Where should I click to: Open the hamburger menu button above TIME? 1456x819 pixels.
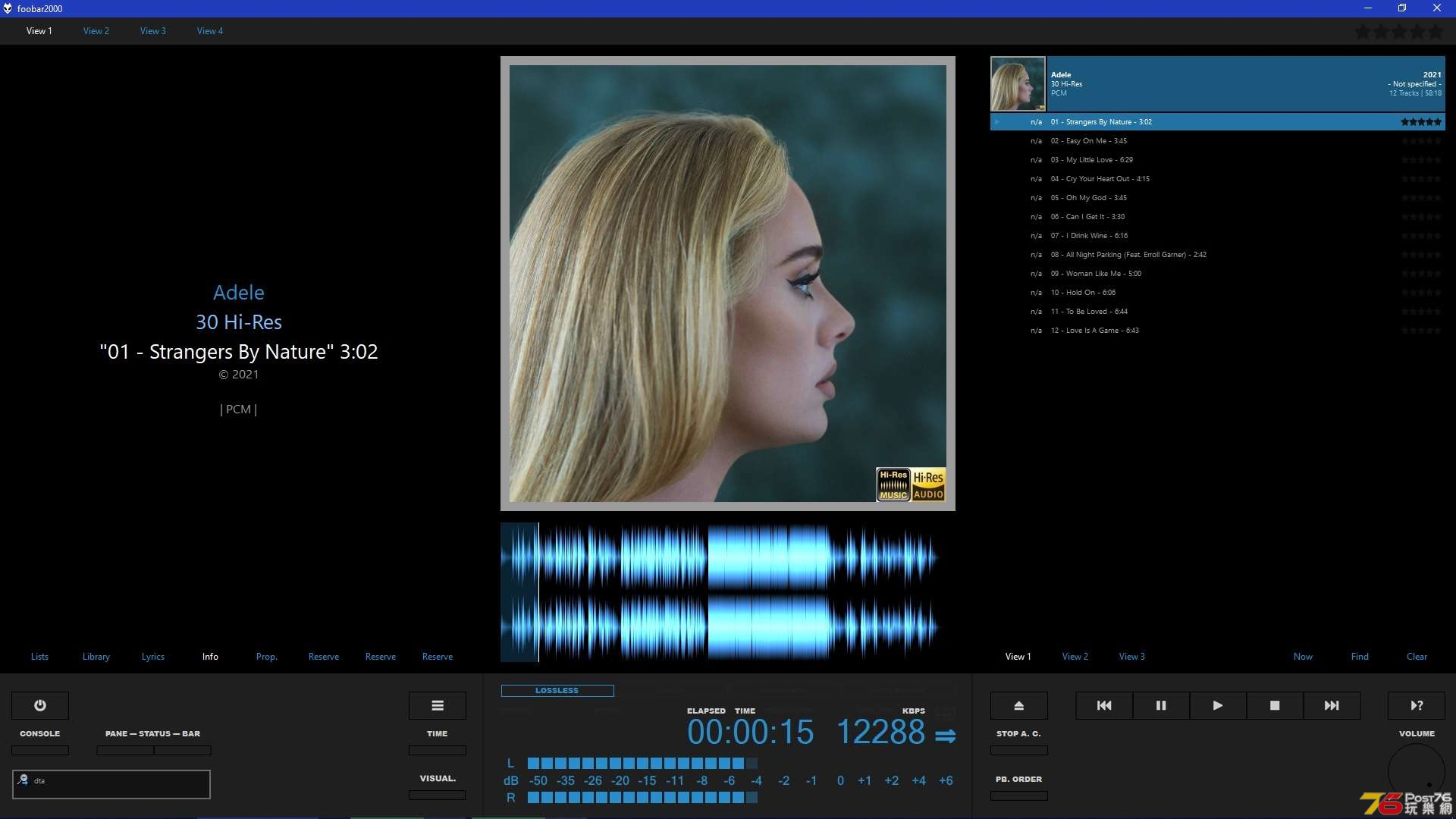click(438, 705)
